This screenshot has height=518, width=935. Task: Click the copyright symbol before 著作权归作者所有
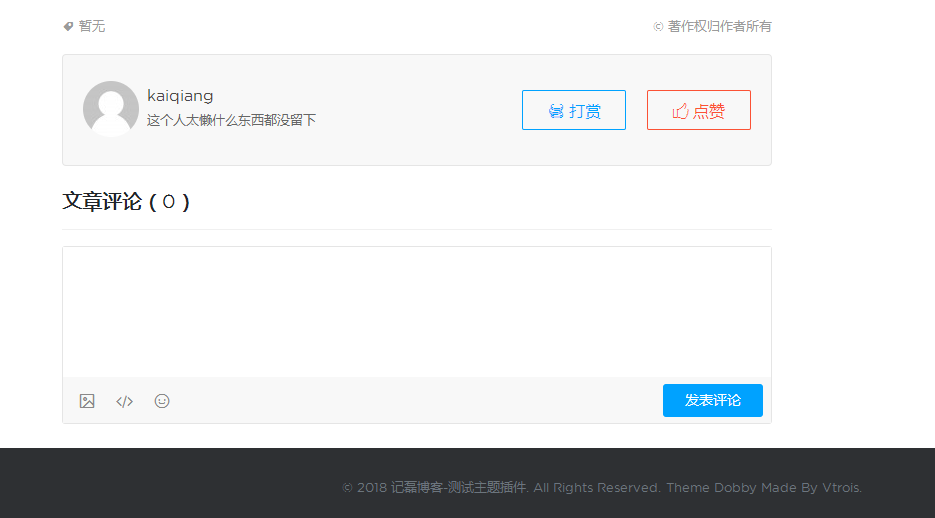[x=658, y=27]
